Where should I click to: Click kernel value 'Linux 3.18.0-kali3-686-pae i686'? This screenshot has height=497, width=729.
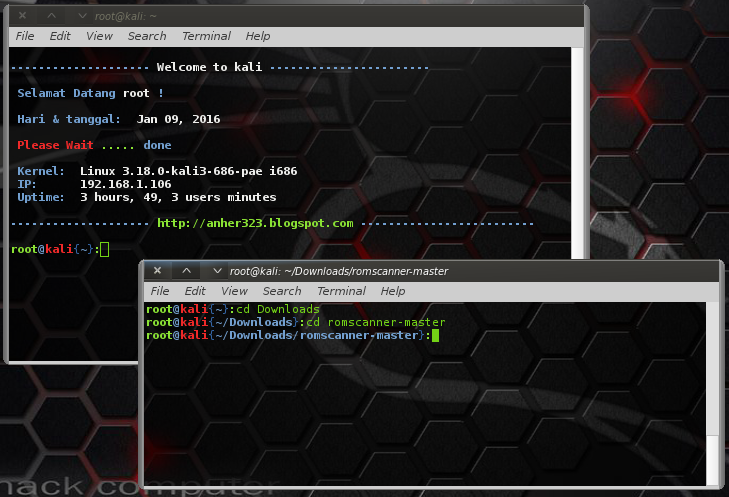189,171
